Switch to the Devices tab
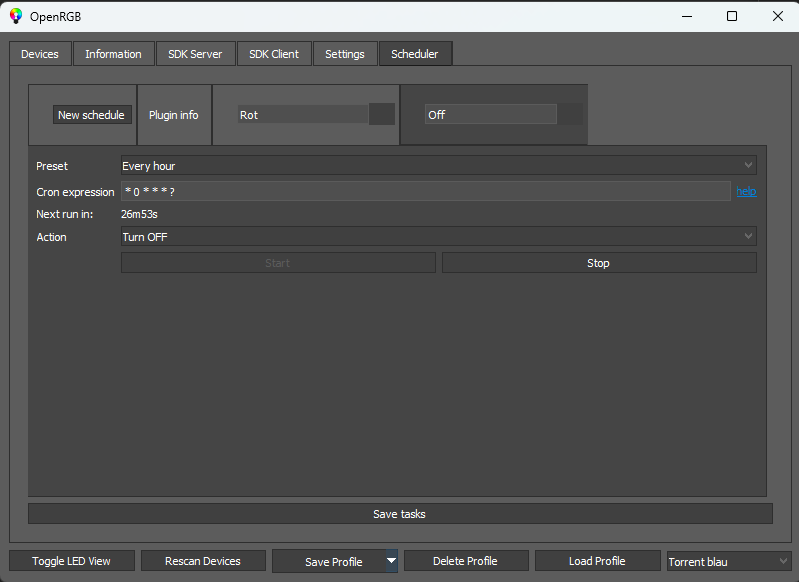The image size is (799, 582). (40, 54)
